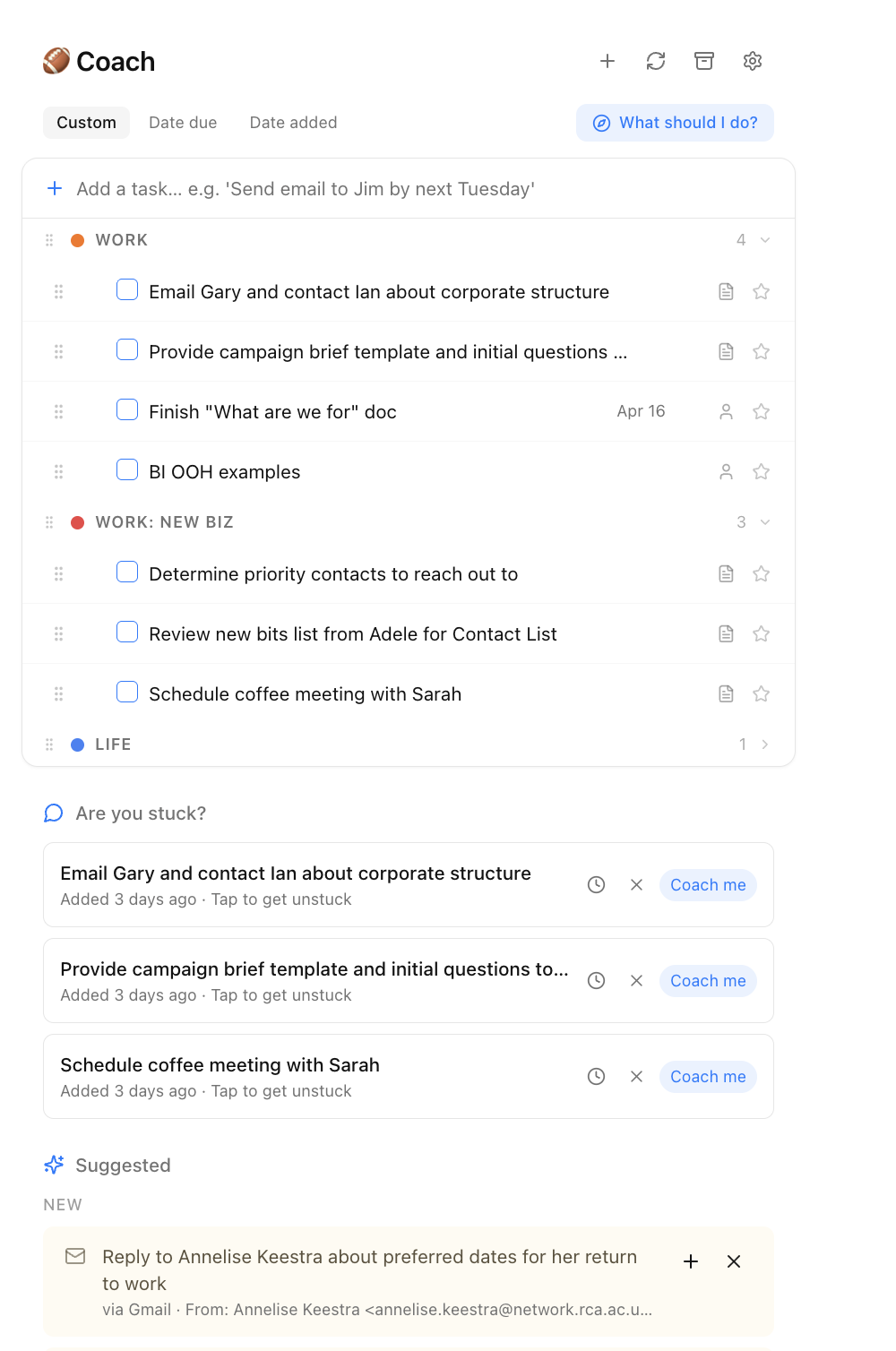Open the settings gear icon

click(752, 61)
